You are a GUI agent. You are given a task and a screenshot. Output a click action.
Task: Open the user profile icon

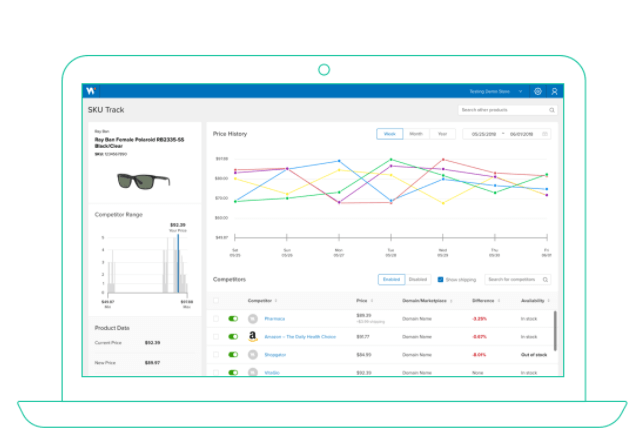(x=554, y=92)
